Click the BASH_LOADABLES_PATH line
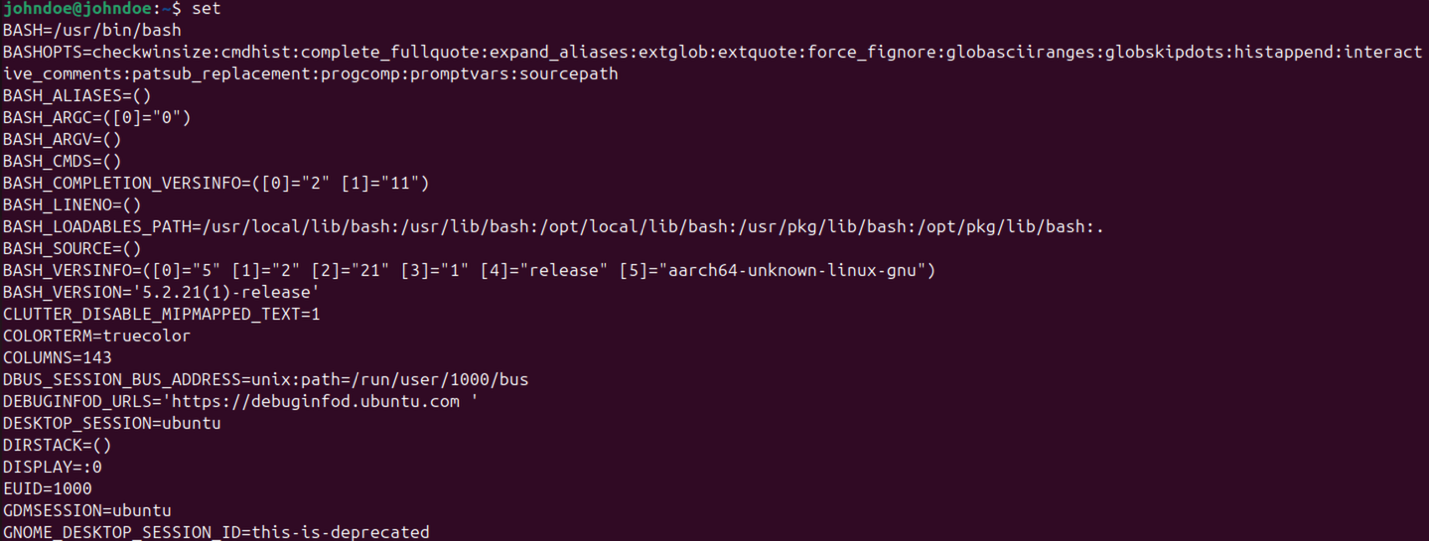1429x541 pixels. 553,227
